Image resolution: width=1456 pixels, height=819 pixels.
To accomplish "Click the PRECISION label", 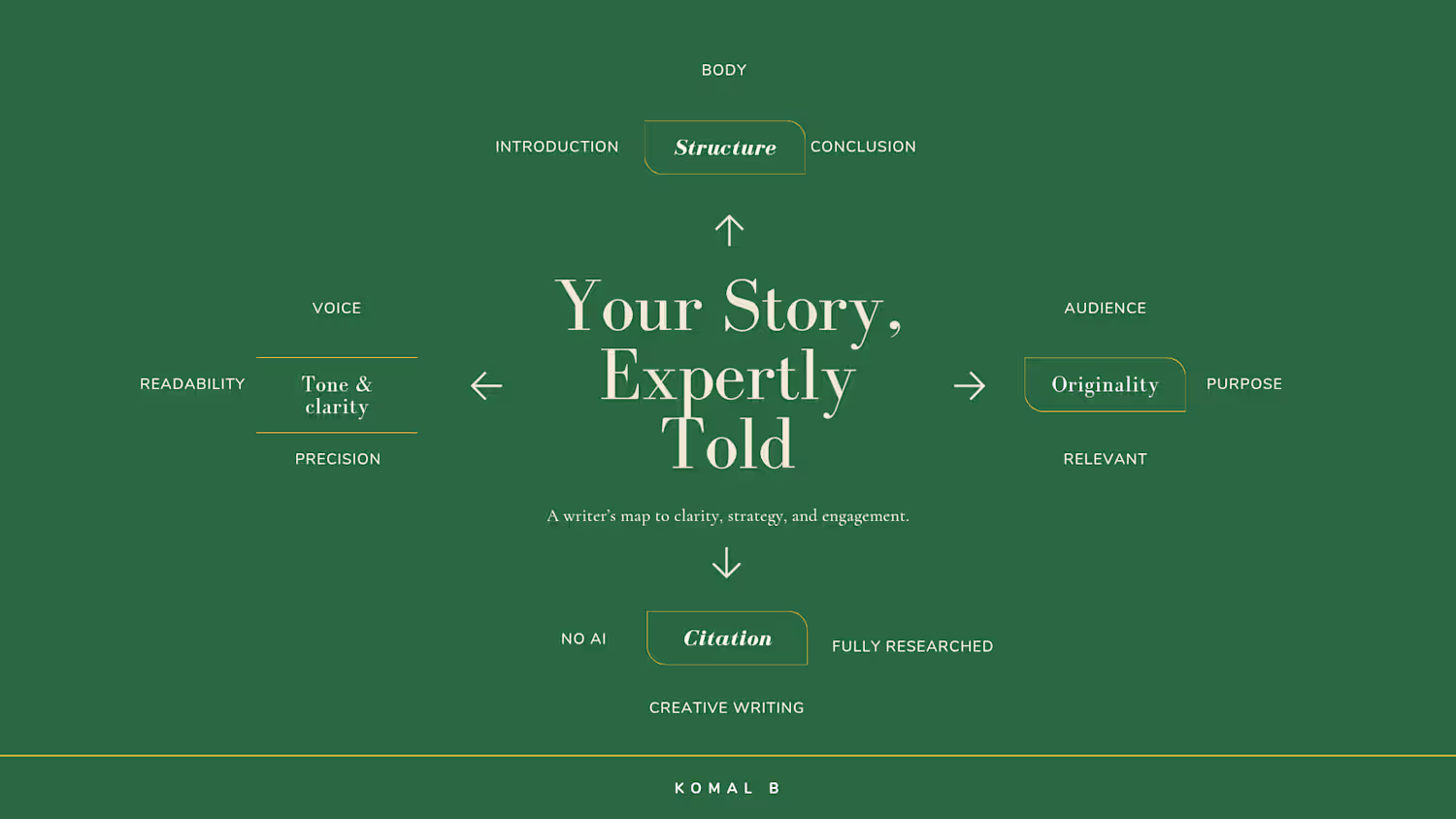I will pos(338,459).
